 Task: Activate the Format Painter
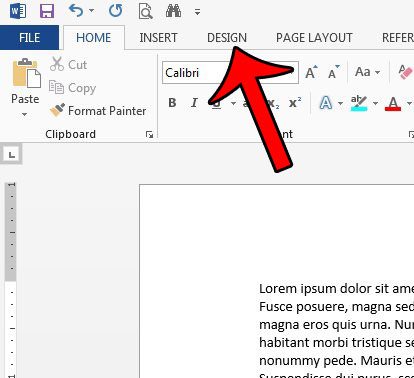pyautogui.click(x=98, y=111)
